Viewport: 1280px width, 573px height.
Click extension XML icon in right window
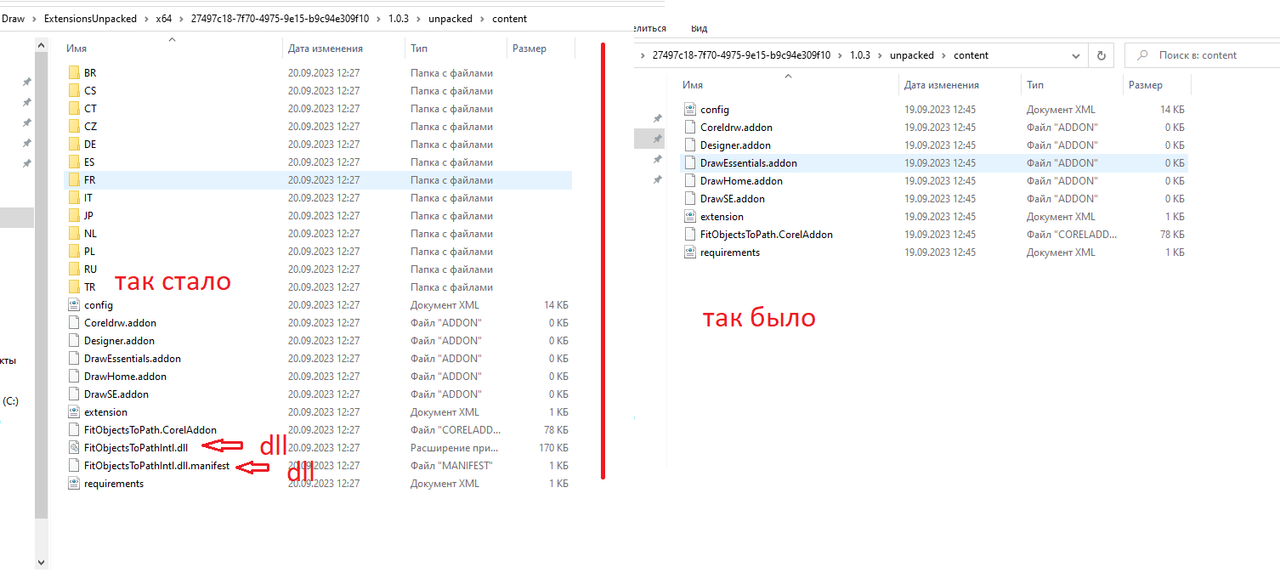pyautogui.click(x=690, y=217)
